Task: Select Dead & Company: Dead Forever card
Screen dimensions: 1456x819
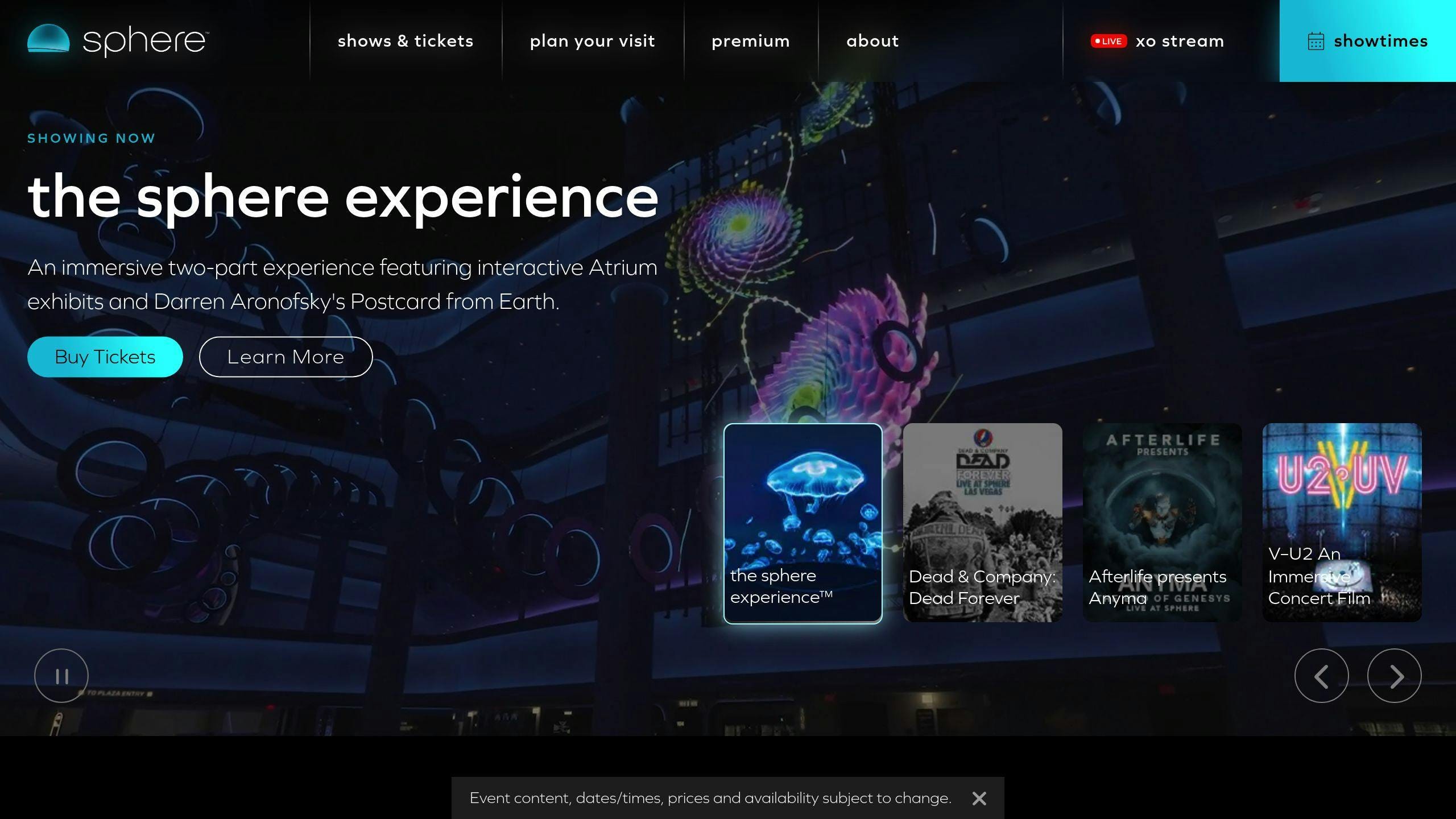Action: tap(982, 523)
